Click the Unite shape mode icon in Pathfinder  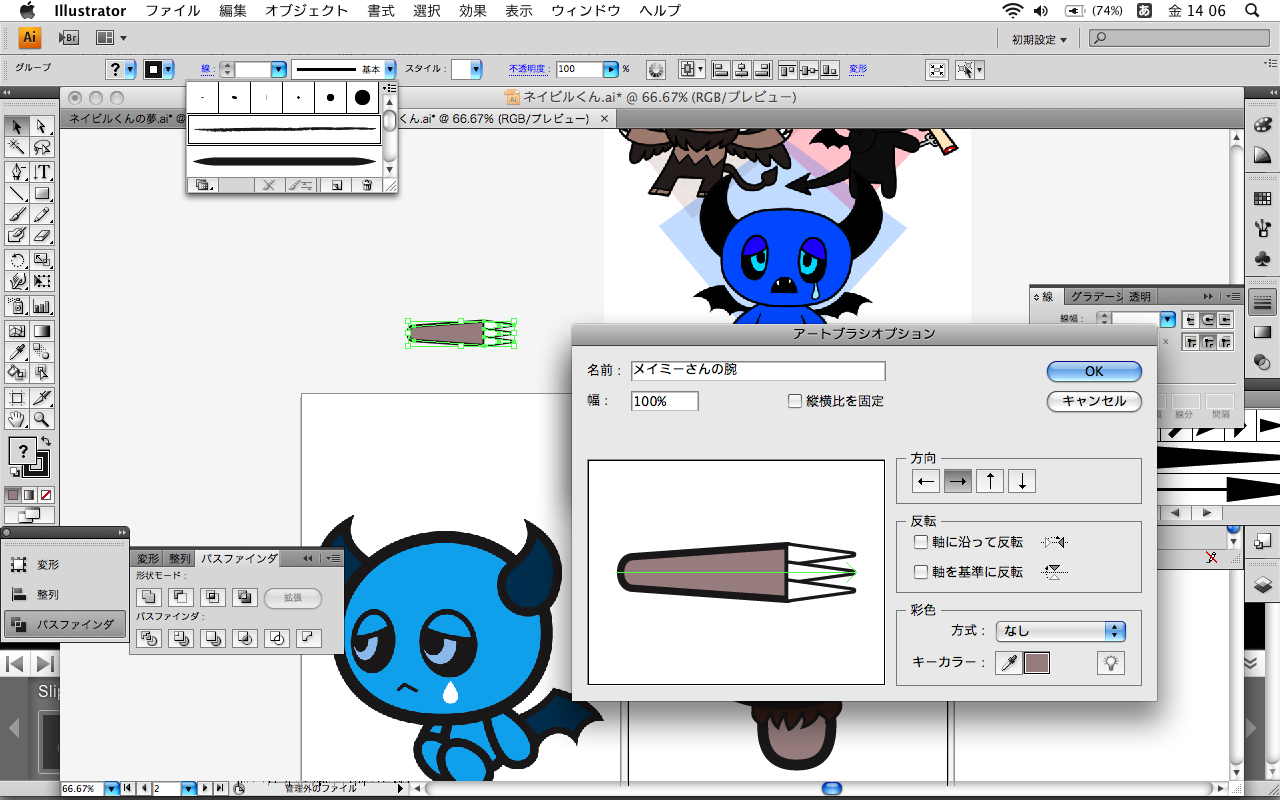150,598
